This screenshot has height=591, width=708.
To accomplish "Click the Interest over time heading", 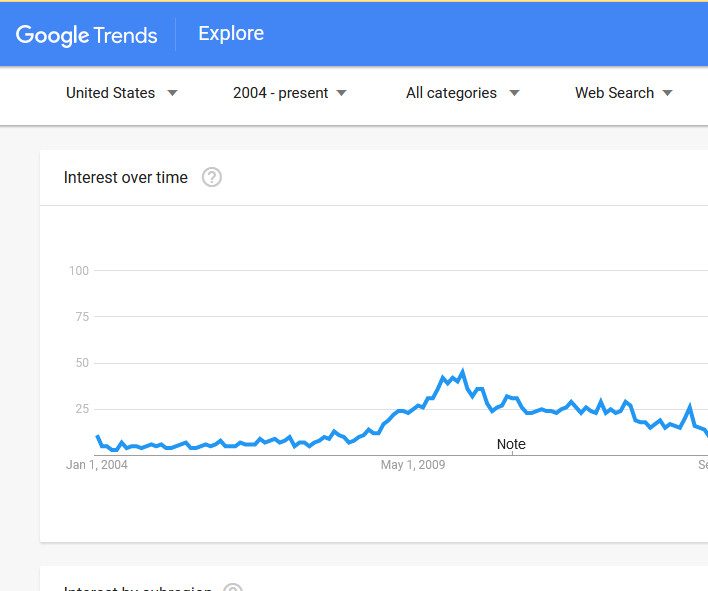I will pyautogui.click(x=125, y=178).
